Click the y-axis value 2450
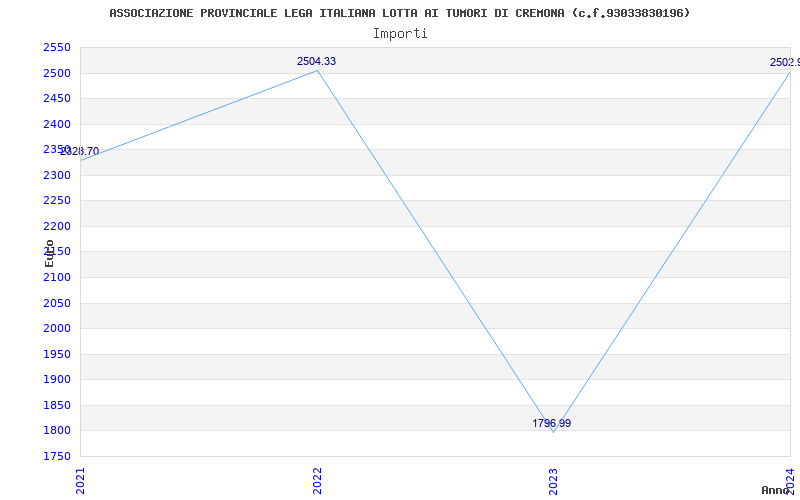Image resolution: width=800 pixels, height=500 pixels. pos(57,98)
